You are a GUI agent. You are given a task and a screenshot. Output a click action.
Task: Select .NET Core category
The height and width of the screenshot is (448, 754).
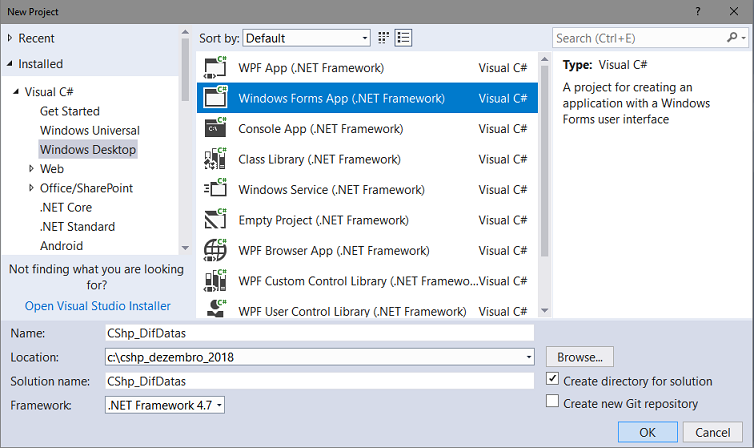66,207
